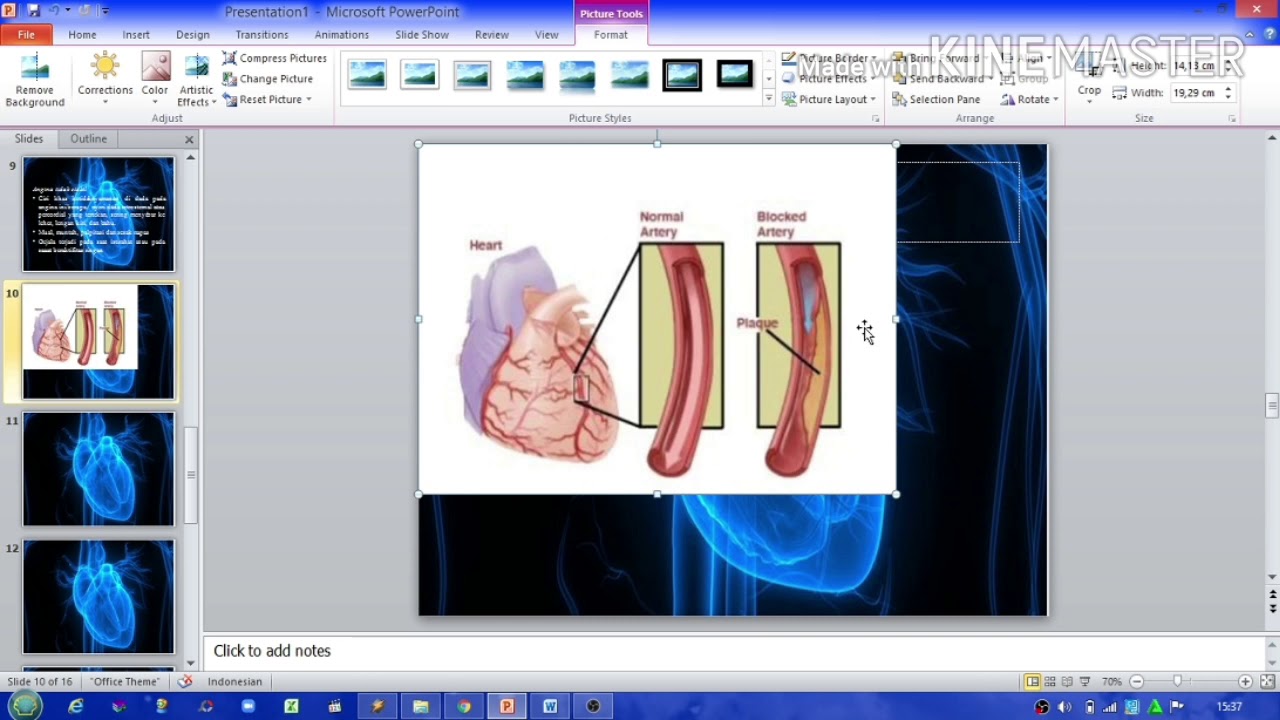Switch to the Outline pane tab
Viewport: 1280px width, 720px height.
[88, 139]
